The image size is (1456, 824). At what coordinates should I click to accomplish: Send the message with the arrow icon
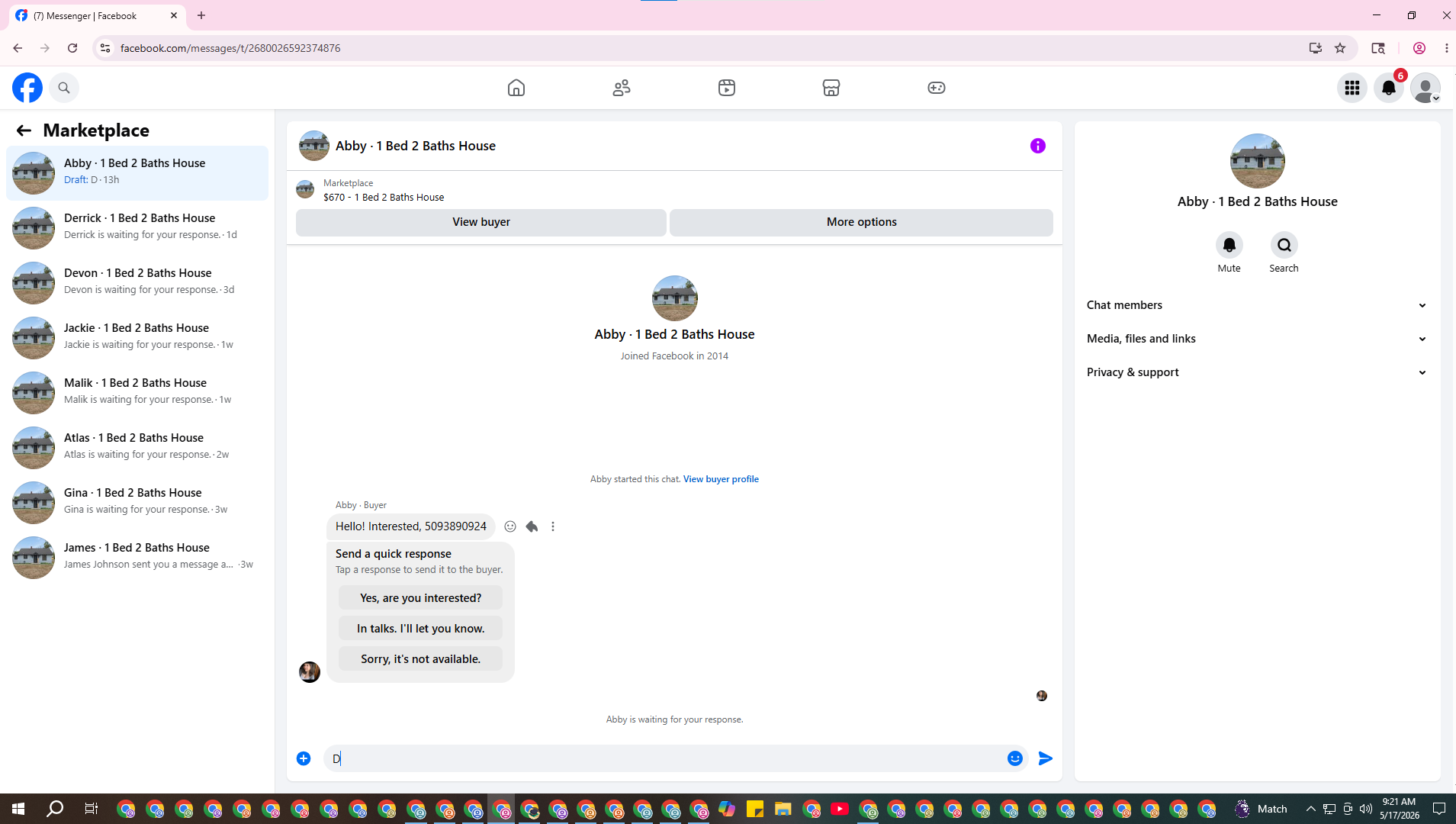point(1046,758)
